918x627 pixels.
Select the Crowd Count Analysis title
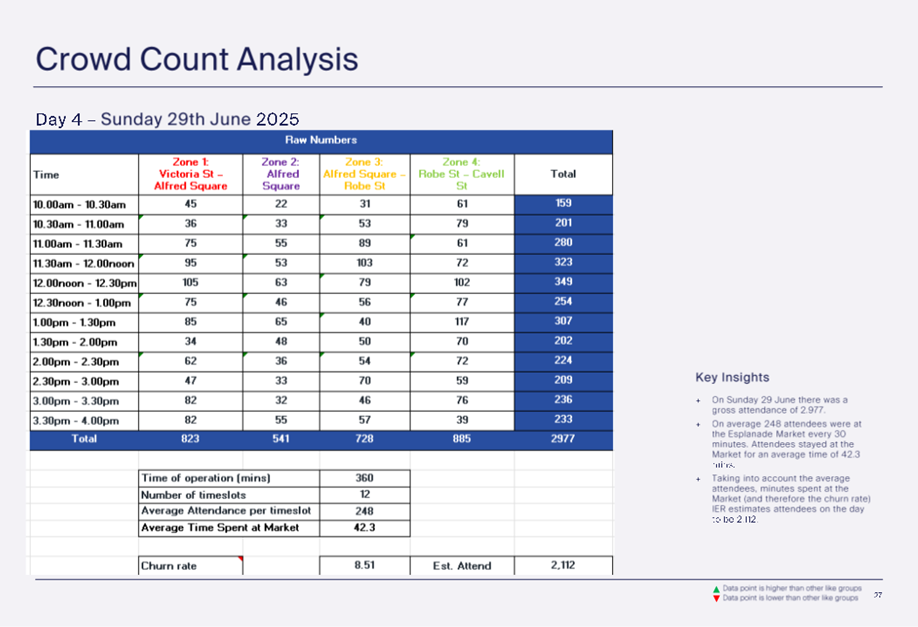click(x=197, y=59)
